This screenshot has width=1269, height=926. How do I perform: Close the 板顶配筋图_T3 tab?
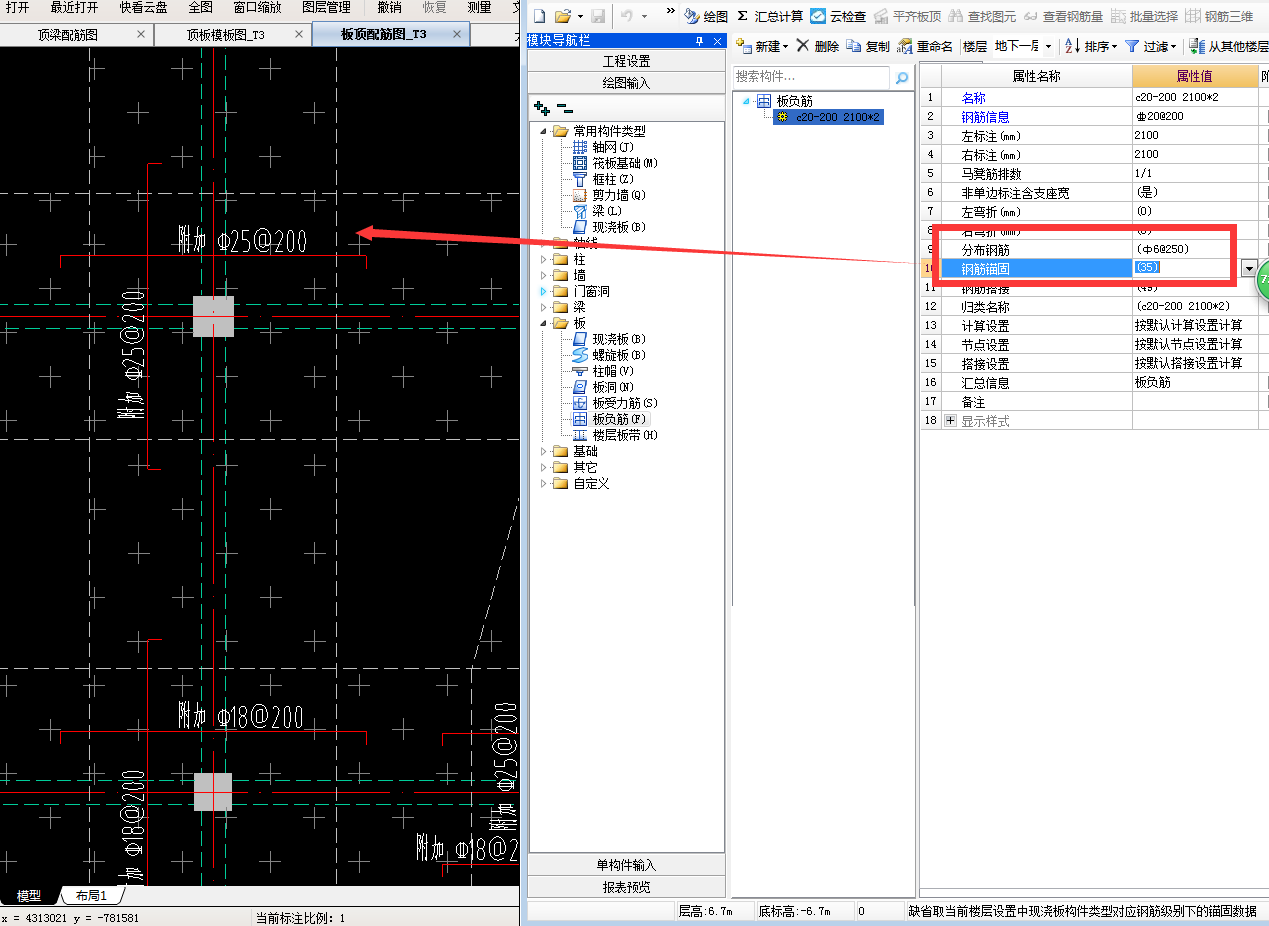[457, 34]
